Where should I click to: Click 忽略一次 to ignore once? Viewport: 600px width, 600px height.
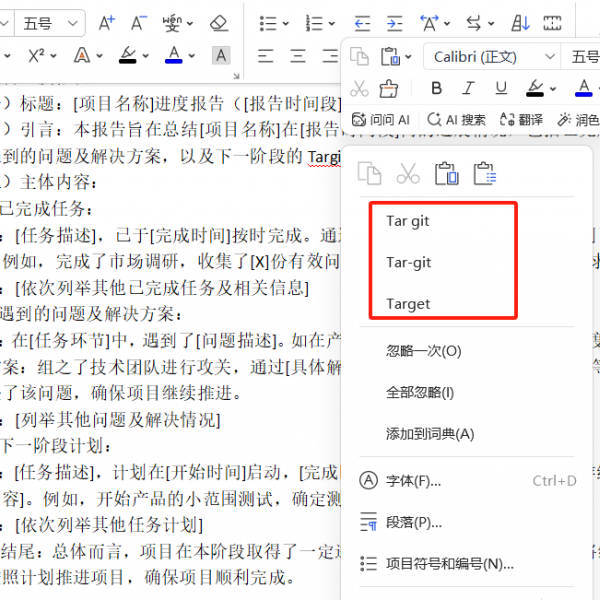tap(424, 351)
